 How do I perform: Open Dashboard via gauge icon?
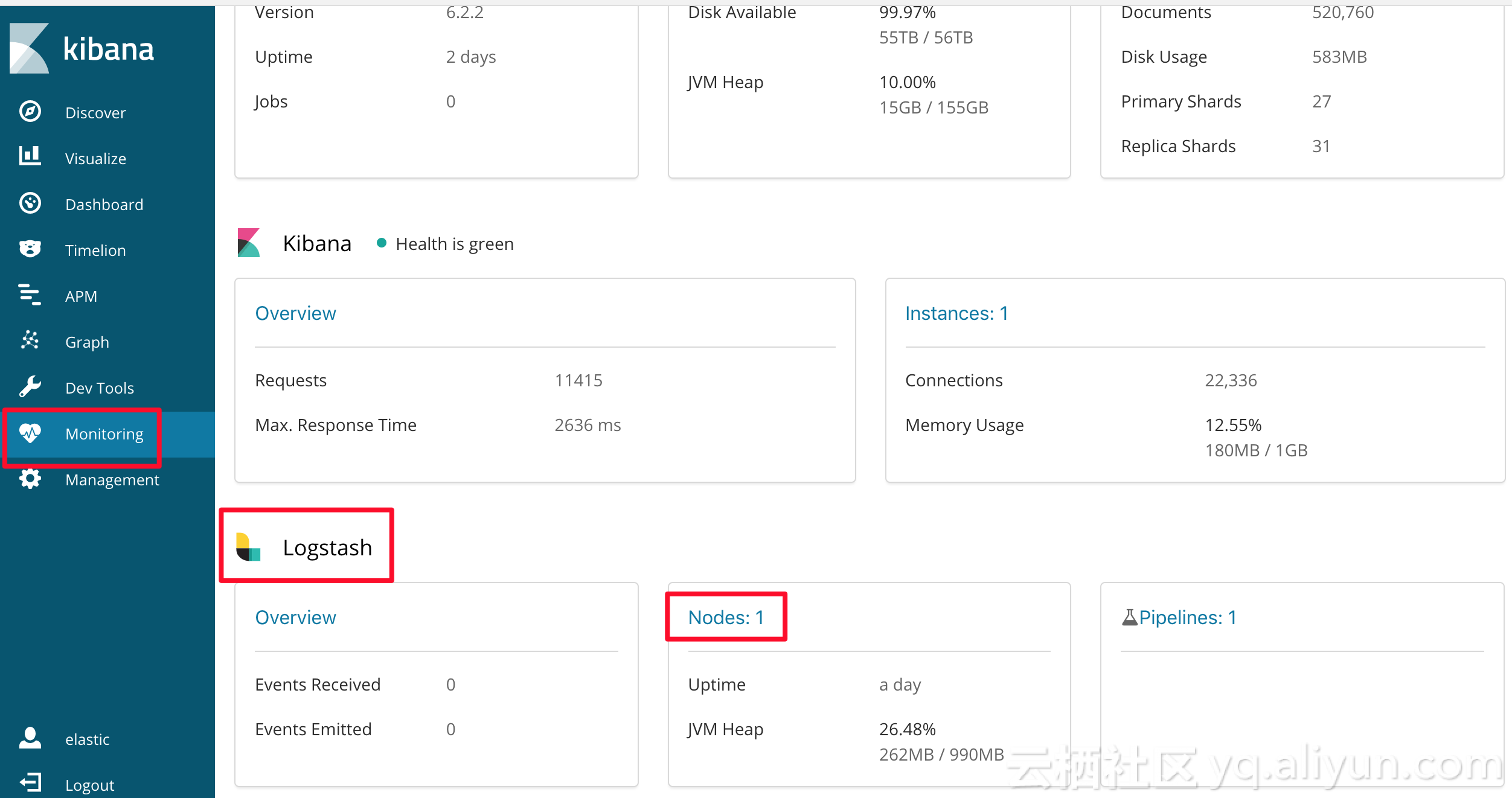30,203
